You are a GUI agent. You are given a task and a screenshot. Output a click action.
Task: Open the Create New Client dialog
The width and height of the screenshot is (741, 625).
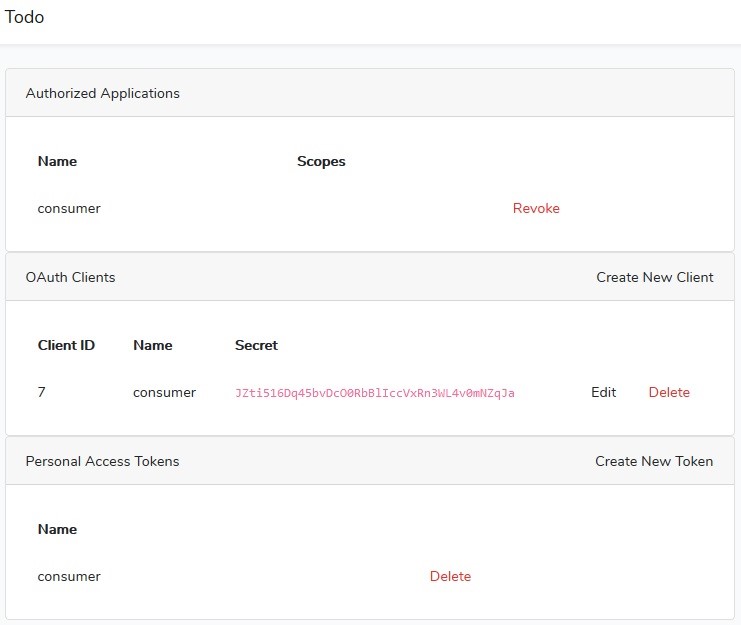coord(655,277)
